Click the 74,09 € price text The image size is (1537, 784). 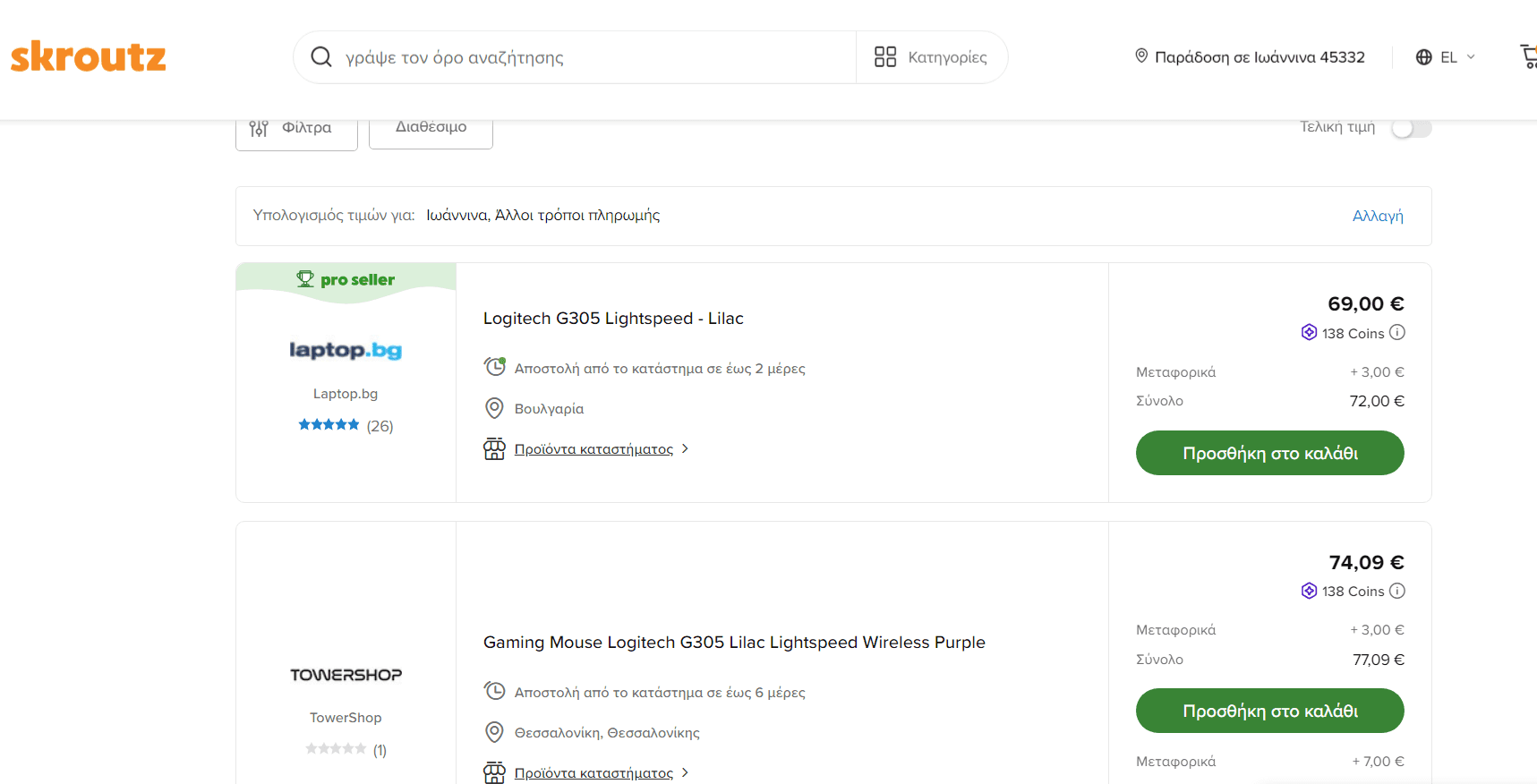click(1367, 563)
